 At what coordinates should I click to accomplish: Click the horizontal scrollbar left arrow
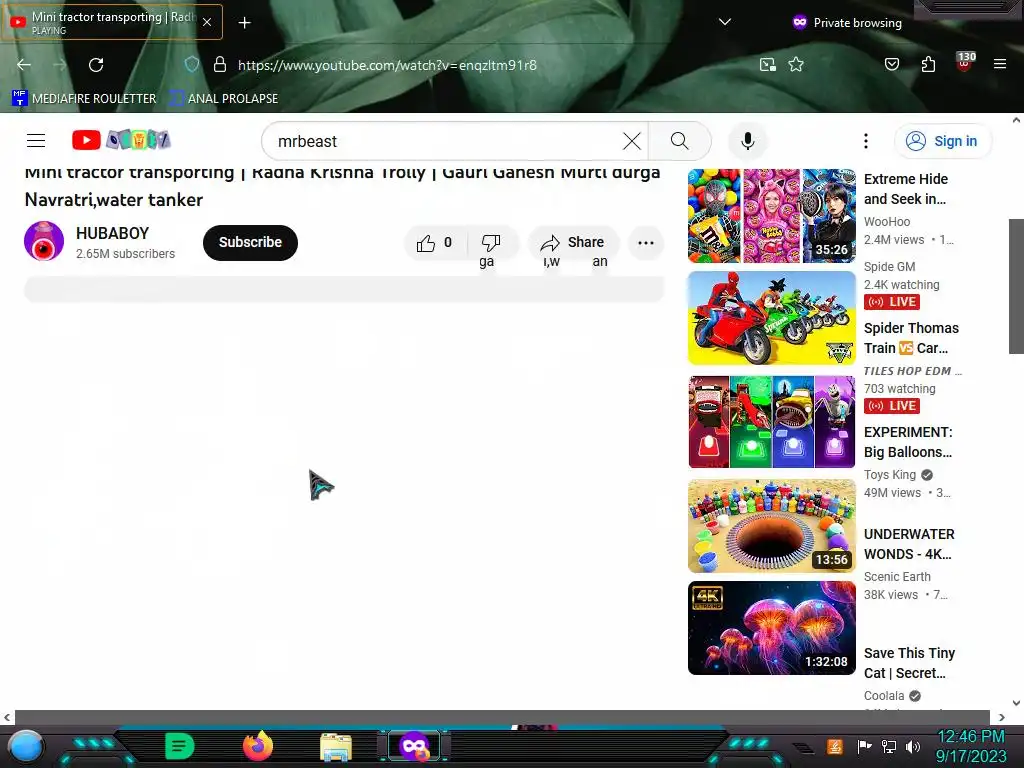pyautogui.click(x=7, y=718)
